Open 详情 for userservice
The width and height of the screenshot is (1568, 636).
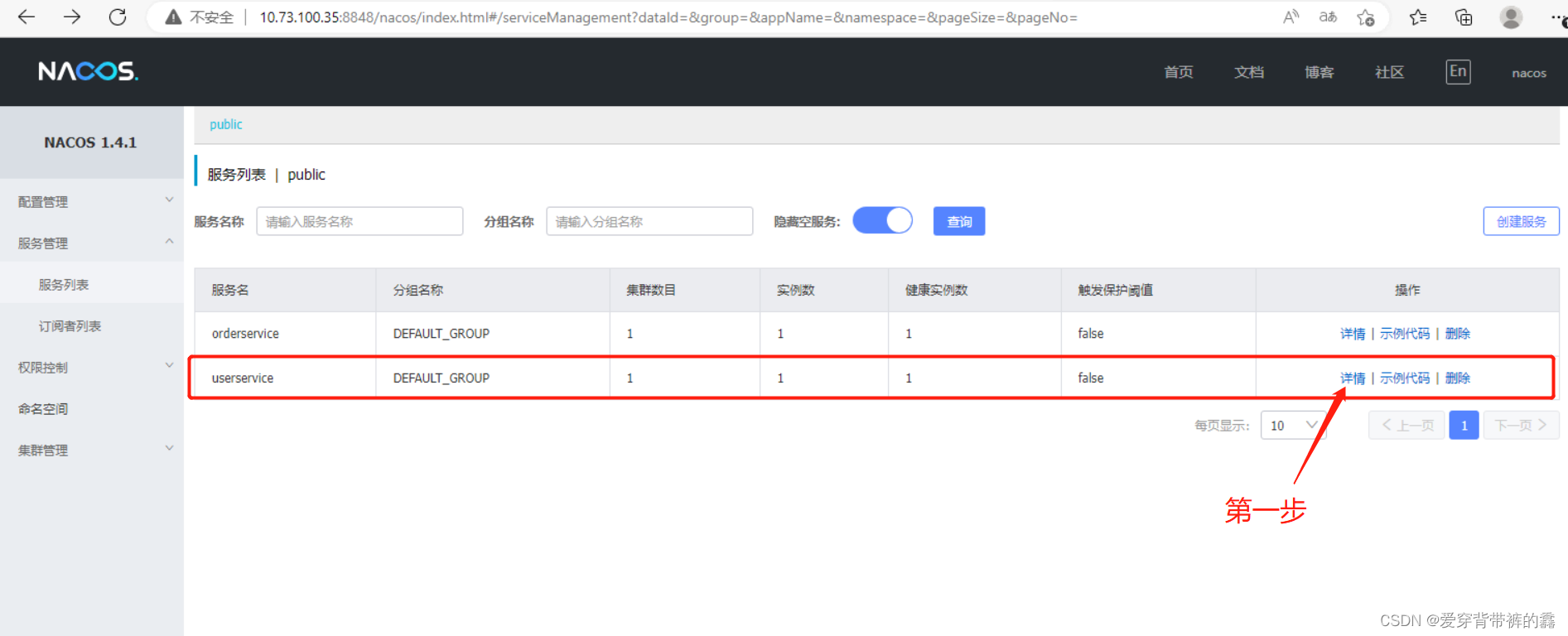[1353, 378]
